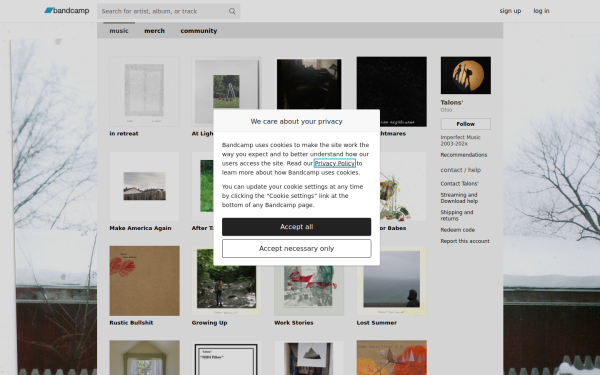The width and height of the screenshot is (600, 375).
Task: Open the bottom-row black-bordered white album cover
Action: coord(227,358)
